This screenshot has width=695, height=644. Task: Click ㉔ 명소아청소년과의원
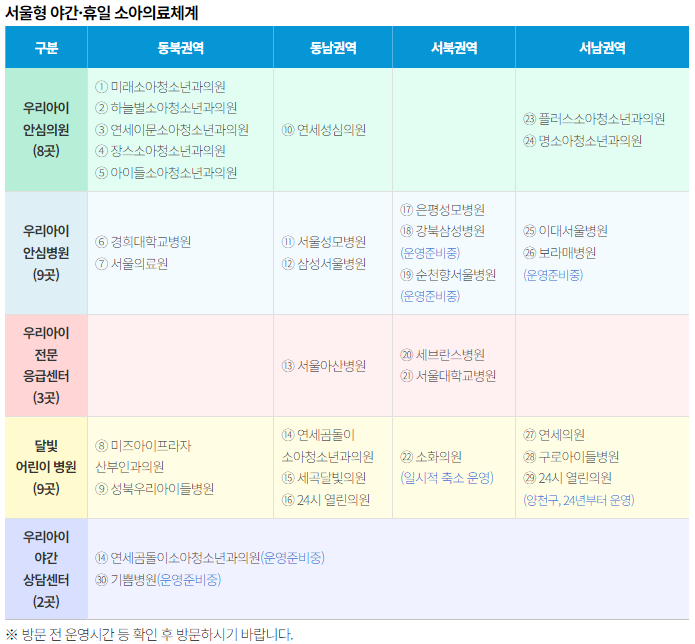[x=582, y=141]
